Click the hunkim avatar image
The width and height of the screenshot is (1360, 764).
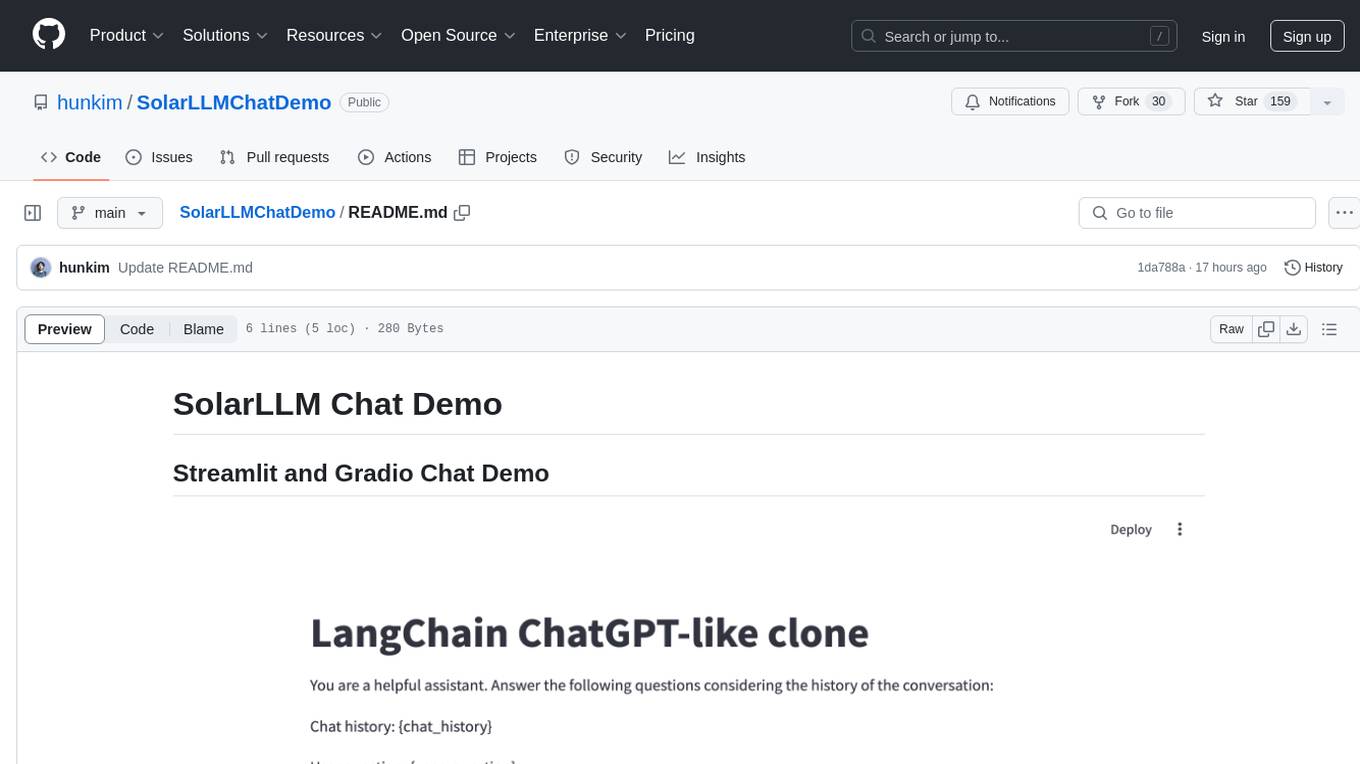coord(41,268)
